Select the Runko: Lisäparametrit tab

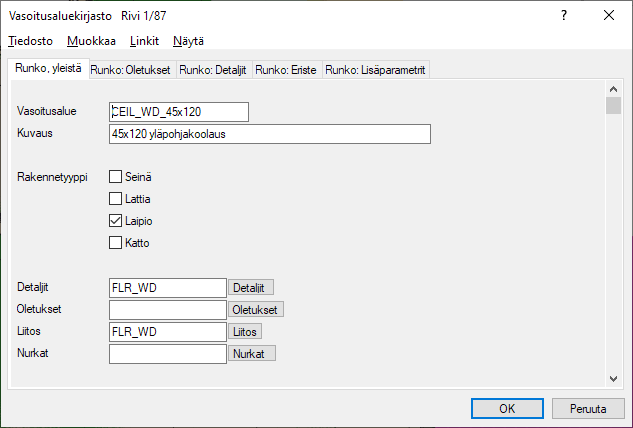click(x=376, y=70)
